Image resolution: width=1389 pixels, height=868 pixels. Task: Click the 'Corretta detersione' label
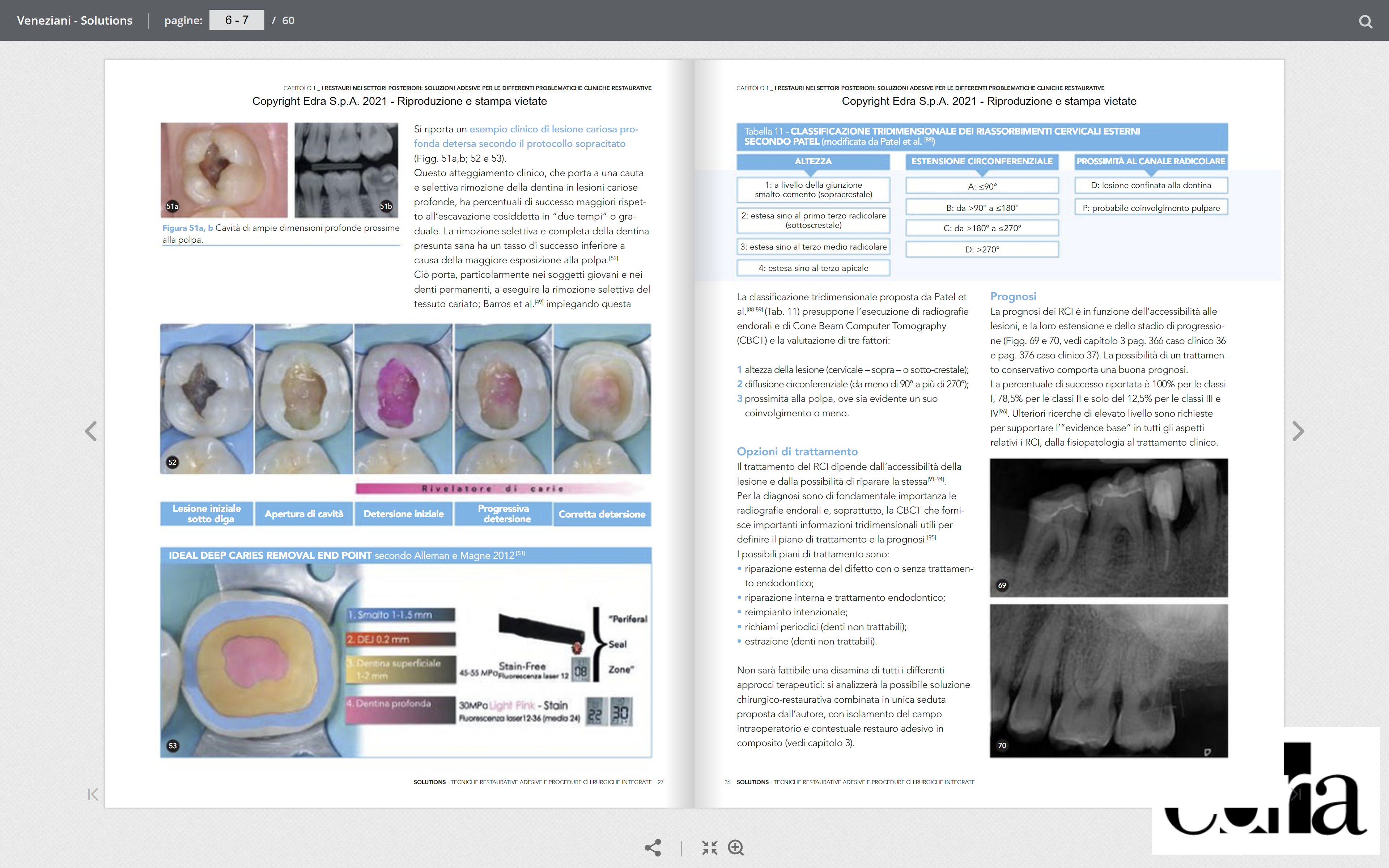tap(602, 514)
